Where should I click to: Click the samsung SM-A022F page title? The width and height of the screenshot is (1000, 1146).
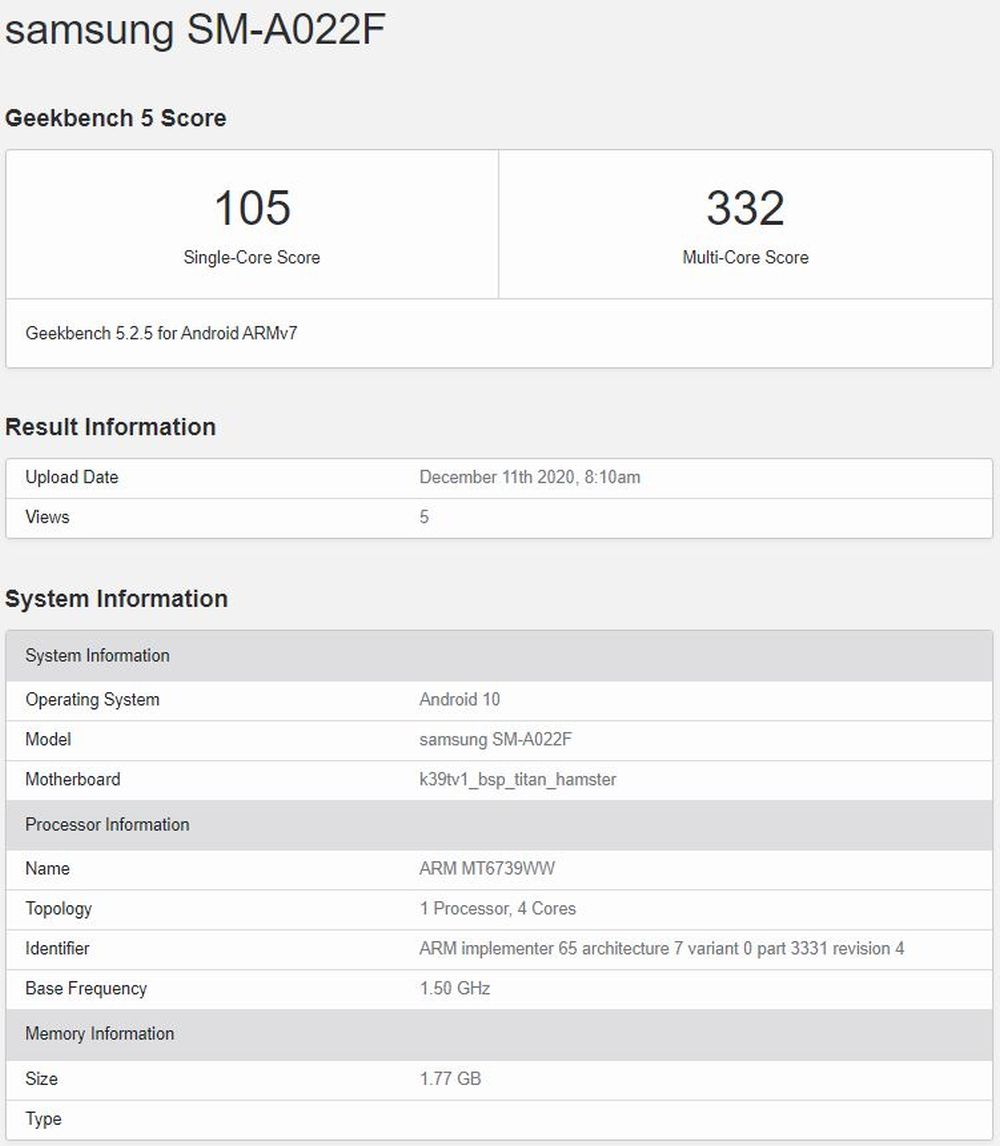click(x=196, y=30)
